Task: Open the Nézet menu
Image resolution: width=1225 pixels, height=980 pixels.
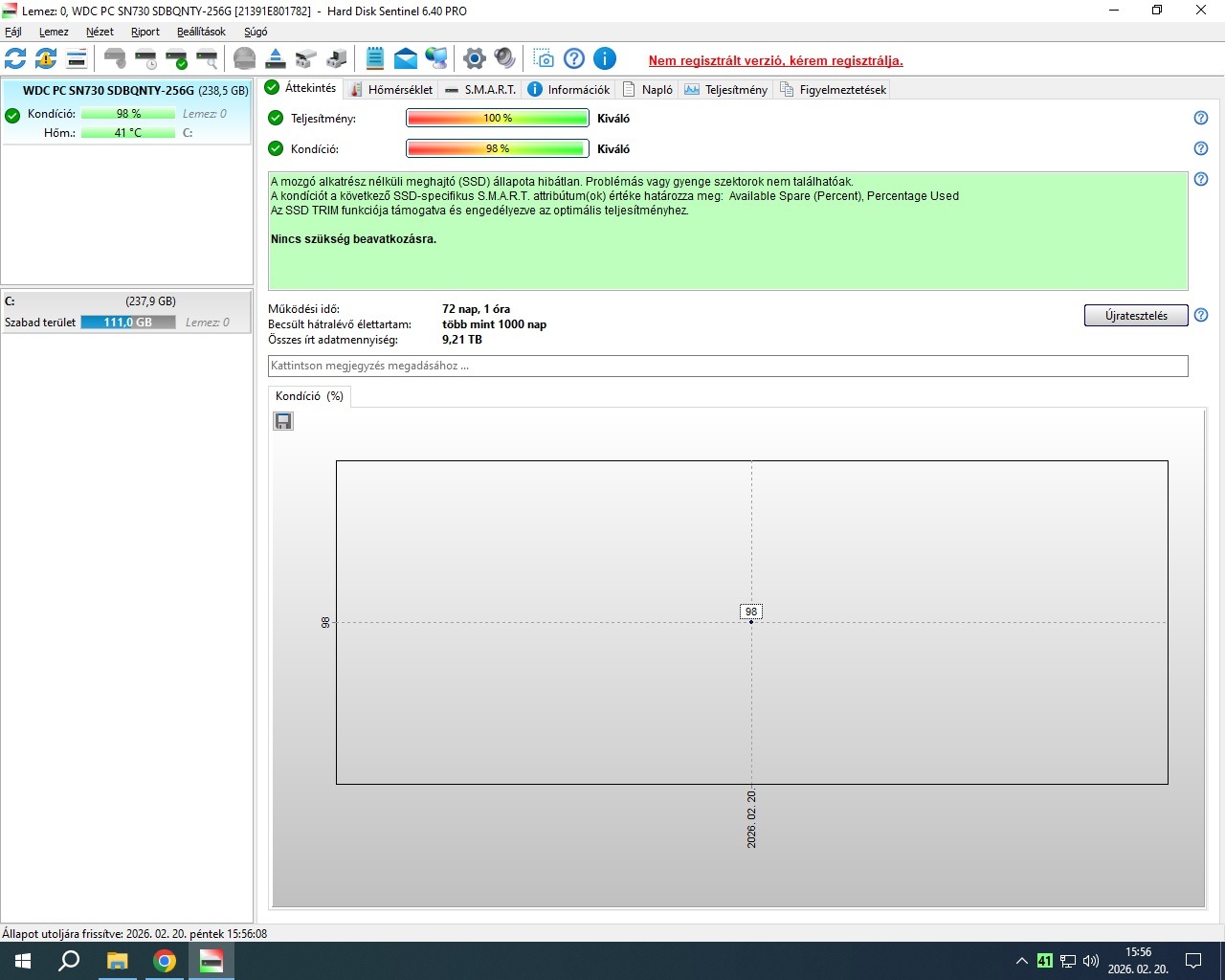Action: coord(100,32)
